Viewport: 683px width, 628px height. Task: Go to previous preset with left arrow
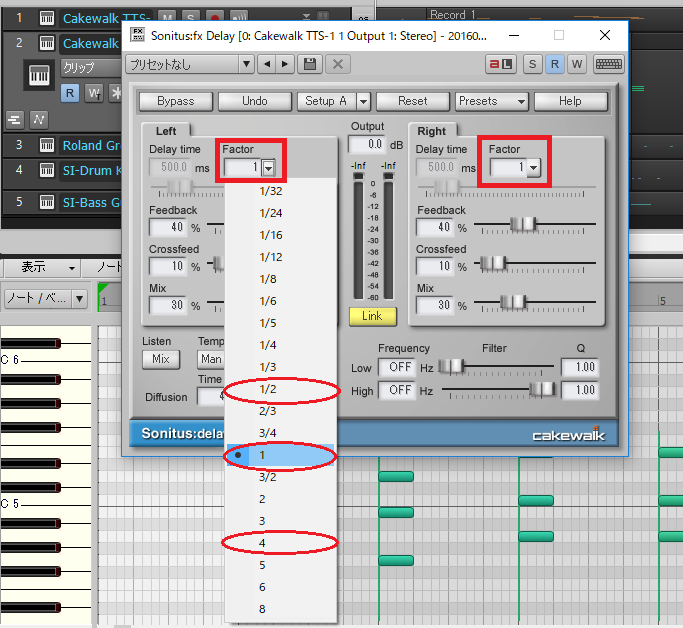coord(267,64)
